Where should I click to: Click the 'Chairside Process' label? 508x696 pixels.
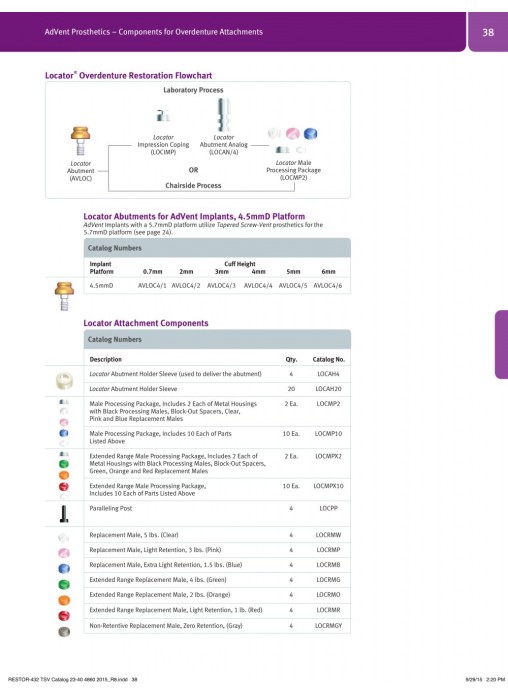(193, 186)
